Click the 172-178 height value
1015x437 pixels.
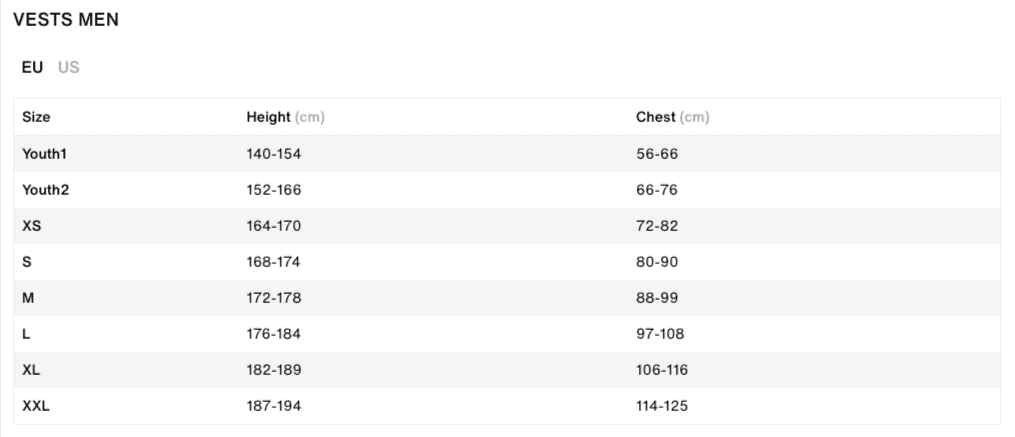[274, 298]
